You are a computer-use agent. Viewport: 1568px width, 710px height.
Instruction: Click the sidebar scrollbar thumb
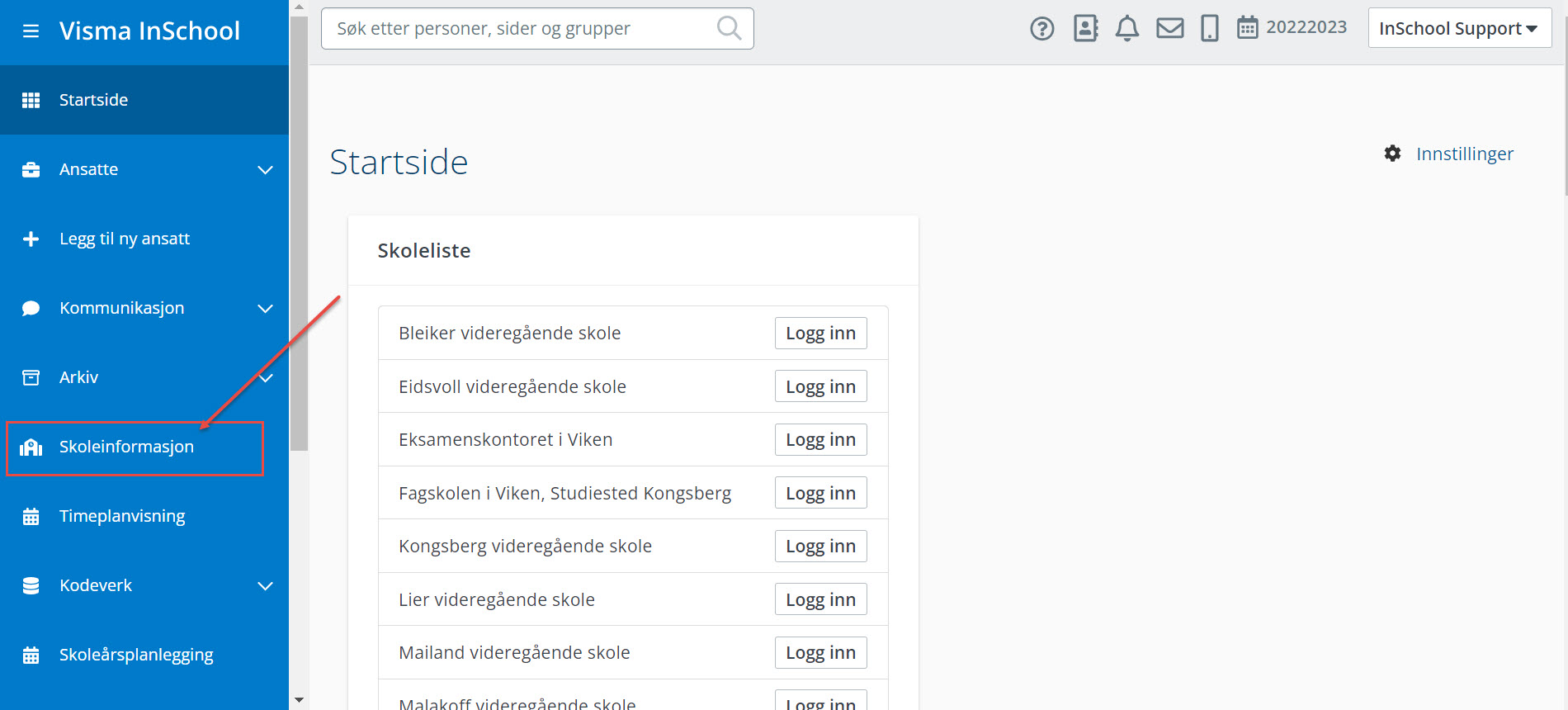point(299,233)
